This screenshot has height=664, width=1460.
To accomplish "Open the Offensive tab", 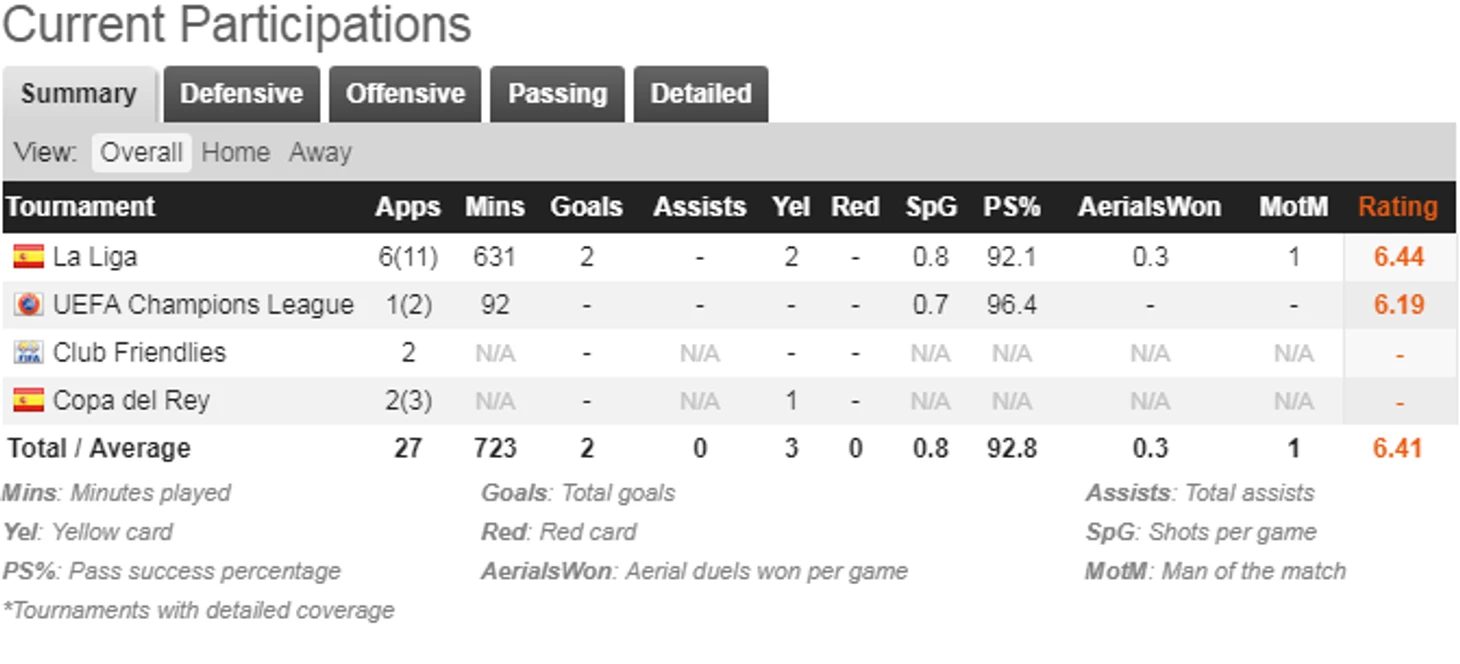I will (405, 94).
